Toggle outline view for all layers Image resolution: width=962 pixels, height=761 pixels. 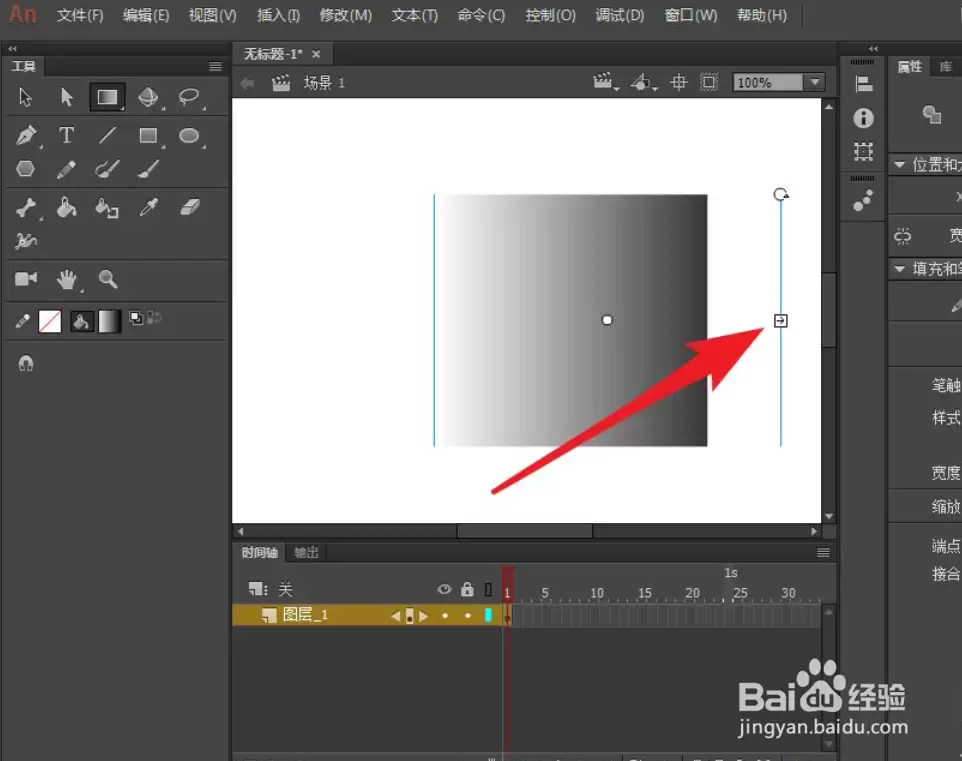(x=488, y=590)
